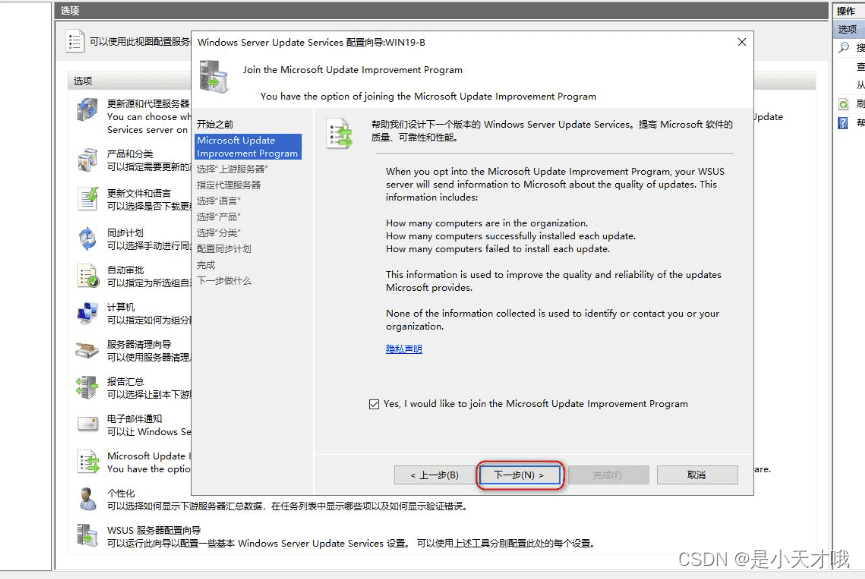Viewport: 865px width, 579px height.
Task: Click 电子邮件通知 option title
Action: tap(135, 419)
